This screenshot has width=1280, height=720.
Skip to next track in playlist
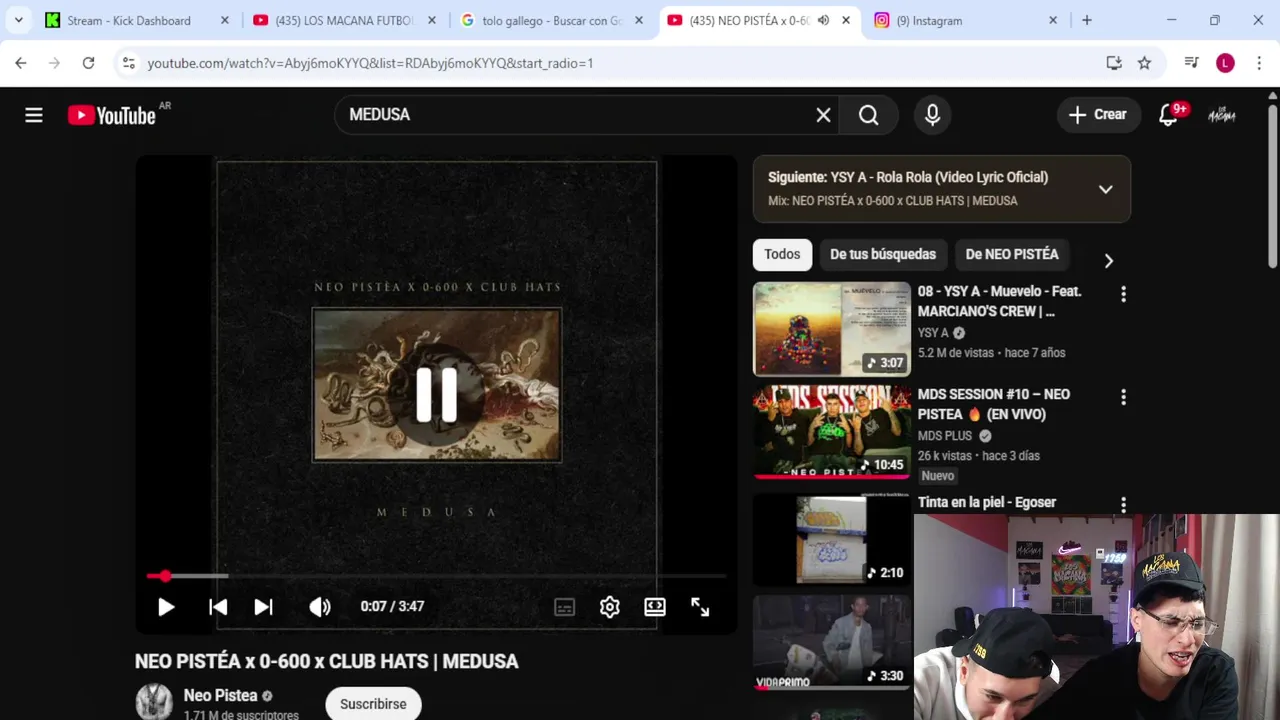263,607
